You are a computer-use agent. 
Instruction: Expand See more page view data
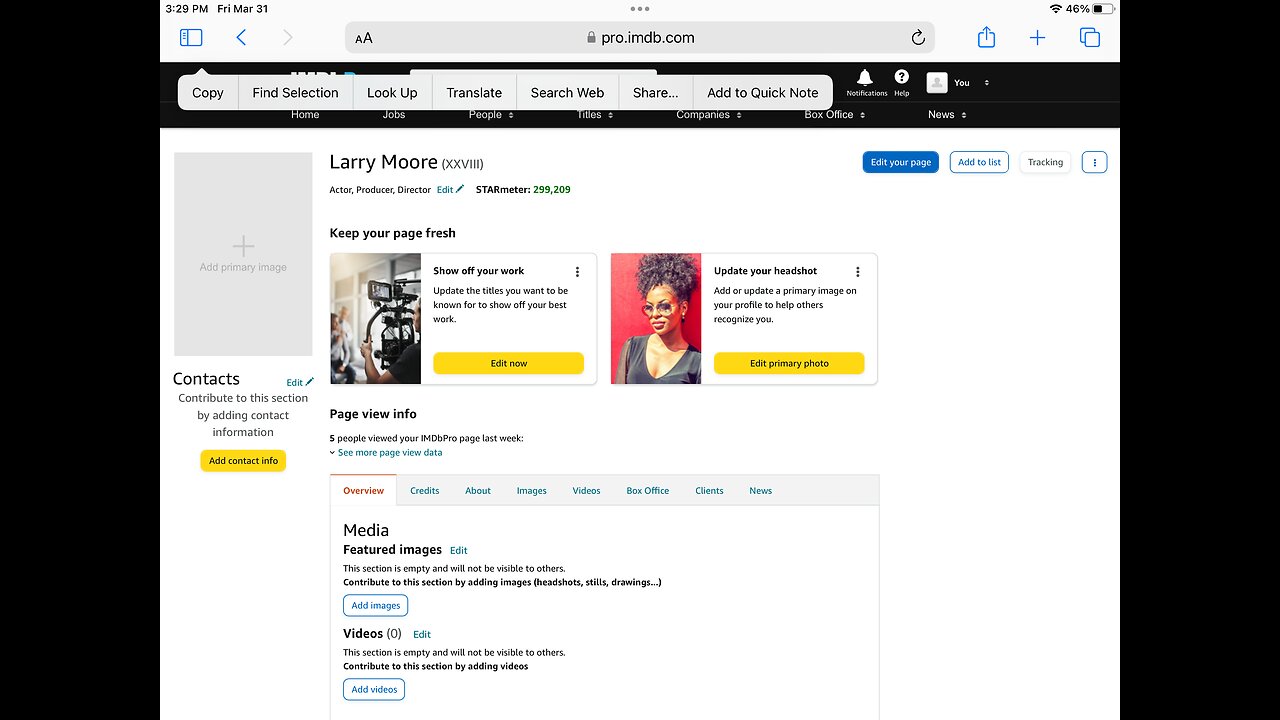pos(388,453)
